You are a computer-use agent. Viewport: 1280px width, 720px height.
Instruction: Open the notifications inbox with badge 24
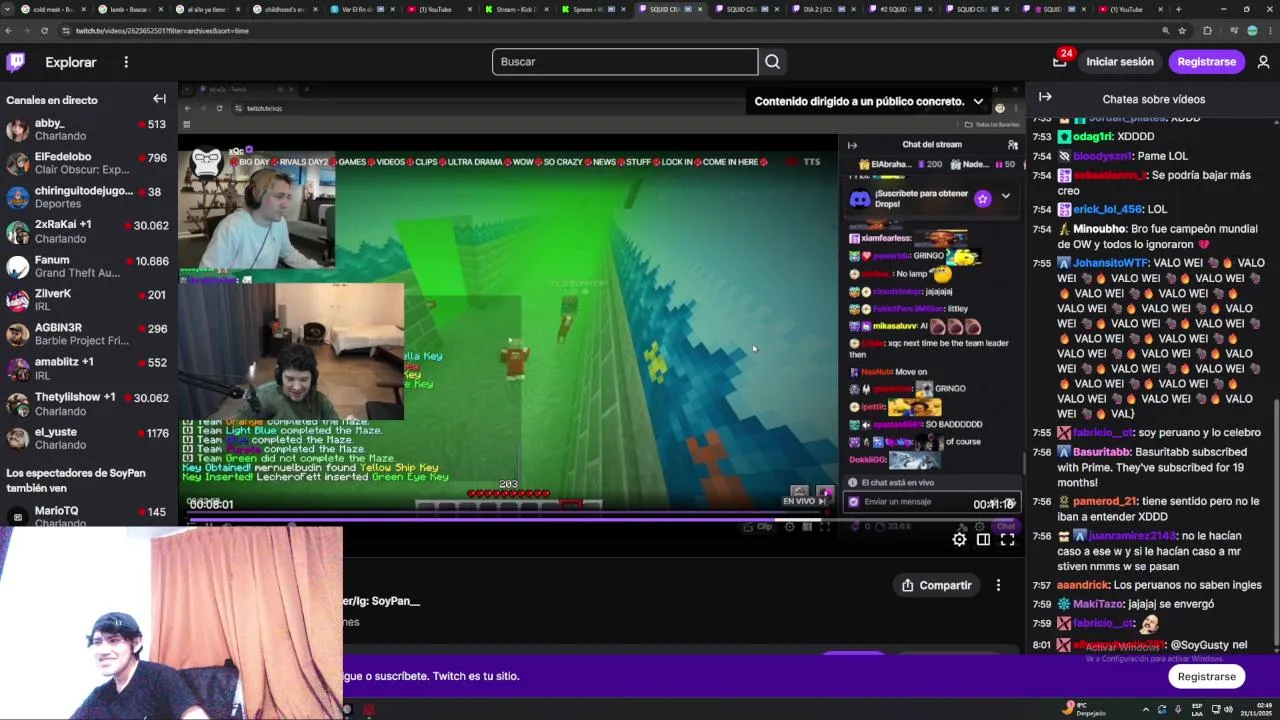coord(1060,62)
